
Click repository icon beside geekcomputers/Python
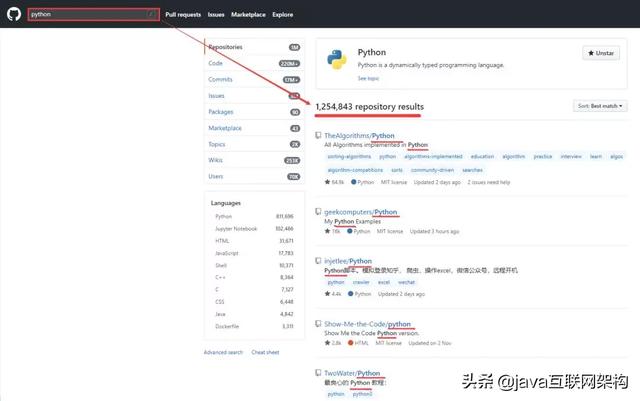[318, 212]
